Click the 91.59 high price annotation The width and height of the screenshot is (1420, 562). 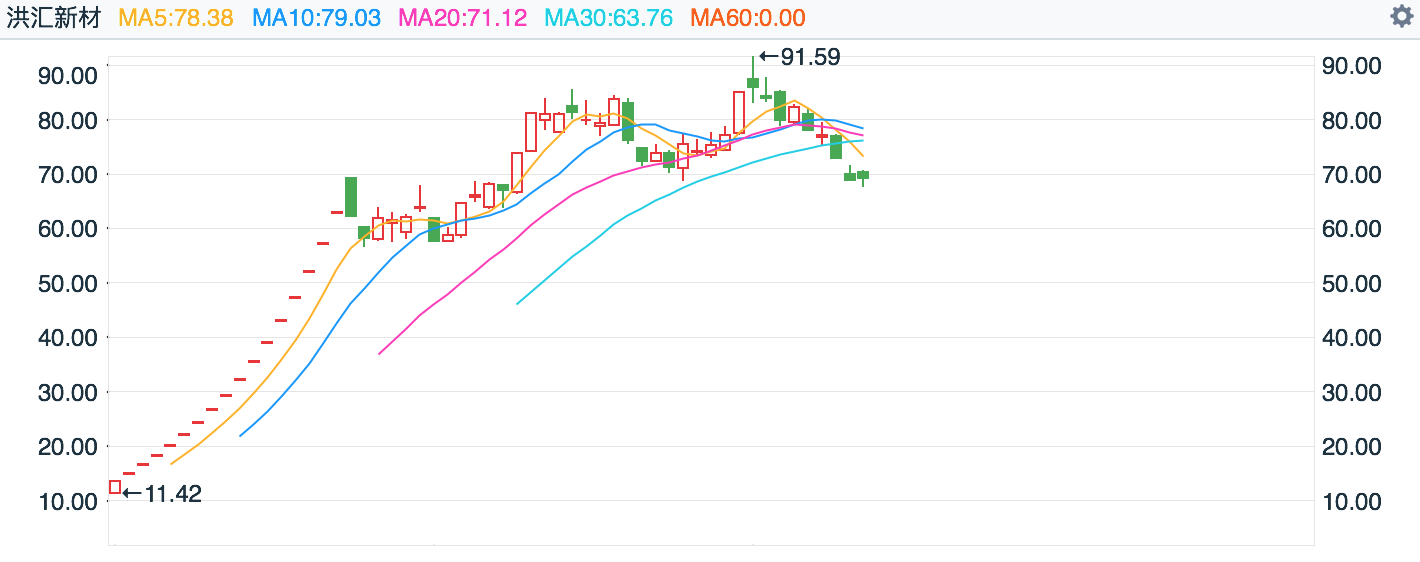click(800, 57)
